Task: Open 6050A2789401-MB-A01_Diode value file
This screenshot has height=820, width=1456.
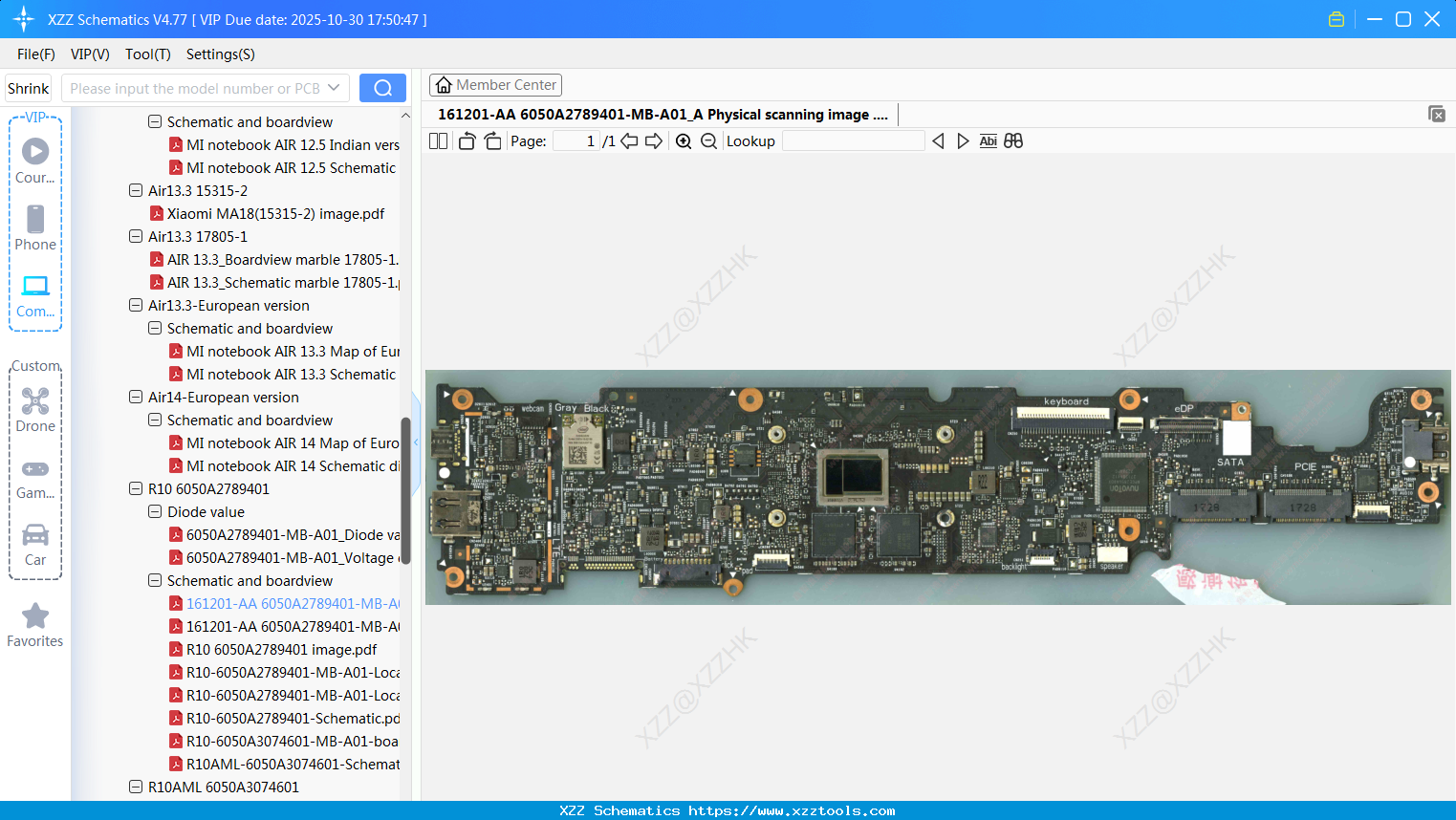Action: (293, 534)
